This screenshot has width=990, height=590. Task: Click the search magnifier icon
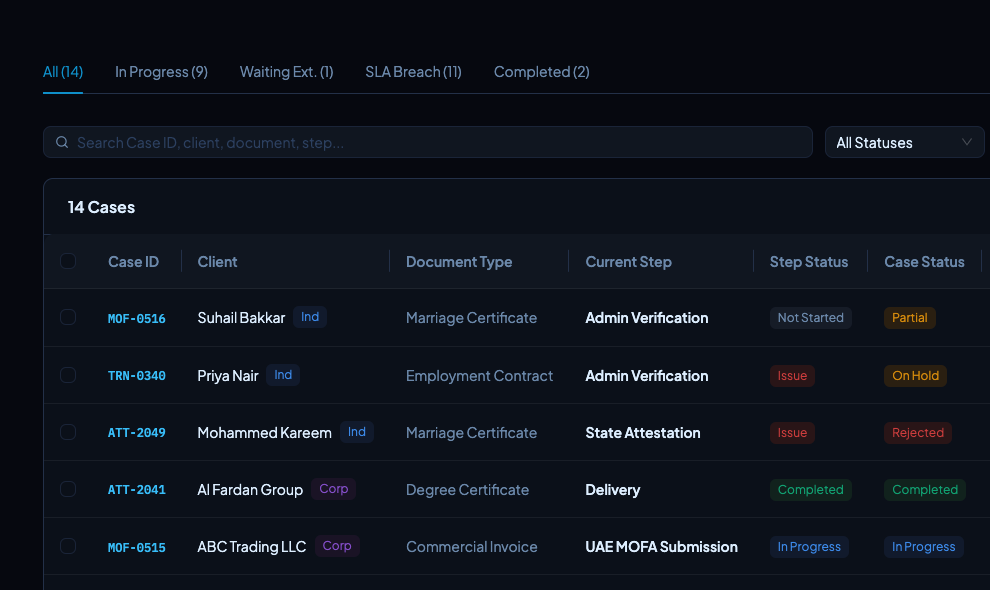tap(62, 142)
